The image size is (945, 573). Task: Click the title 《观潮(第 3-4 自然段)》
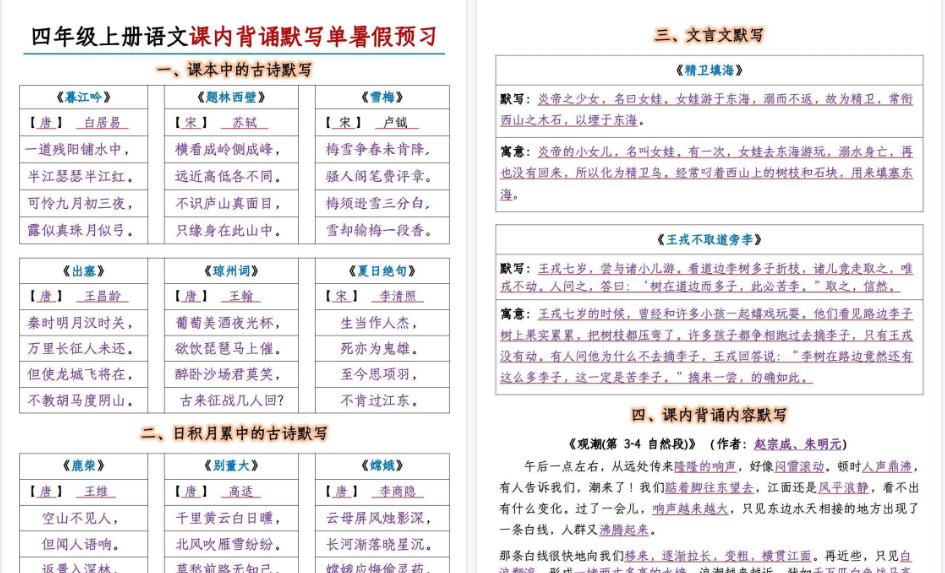click(632, 444)
